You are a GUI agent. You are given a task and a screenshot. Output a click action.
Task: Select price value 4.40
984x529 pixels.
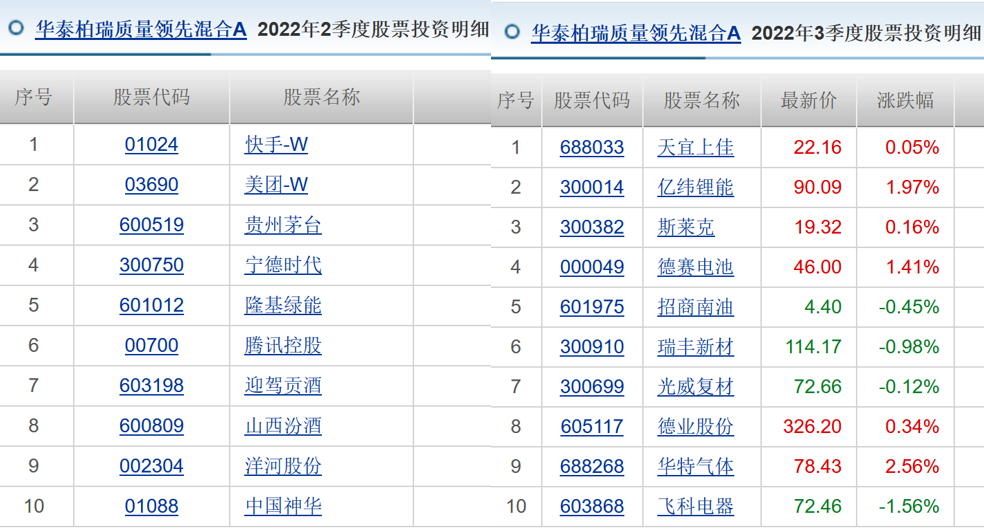click(823, 307)
